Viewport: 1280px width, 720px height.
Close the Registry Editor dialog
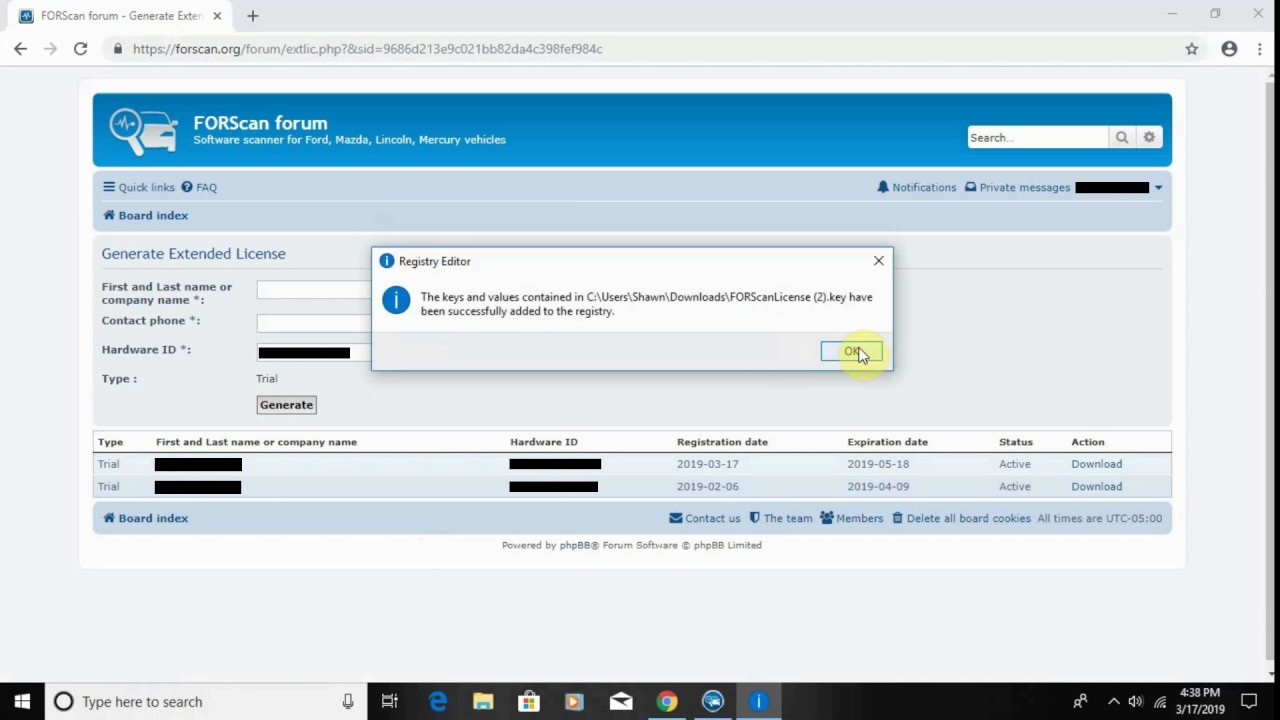pyautogui.click(x=879, y=261)
